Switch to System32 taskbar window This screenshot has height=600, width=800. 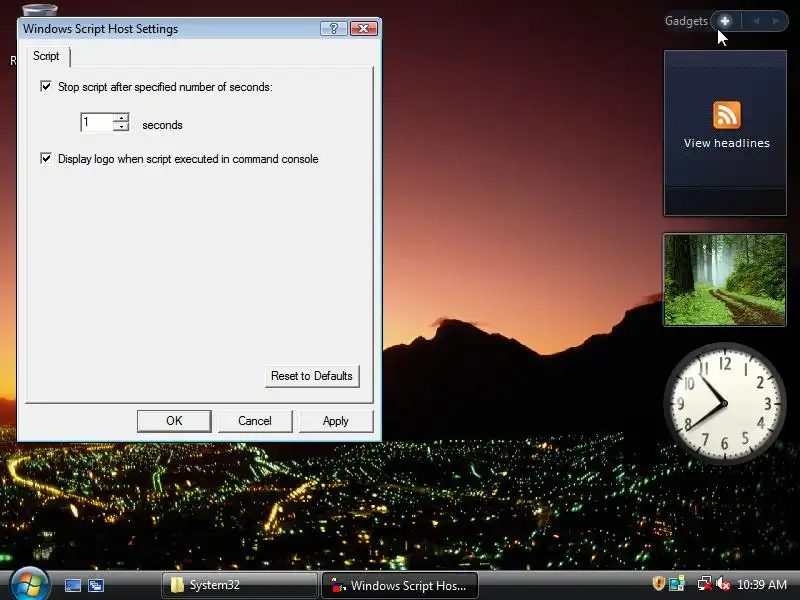240,585
